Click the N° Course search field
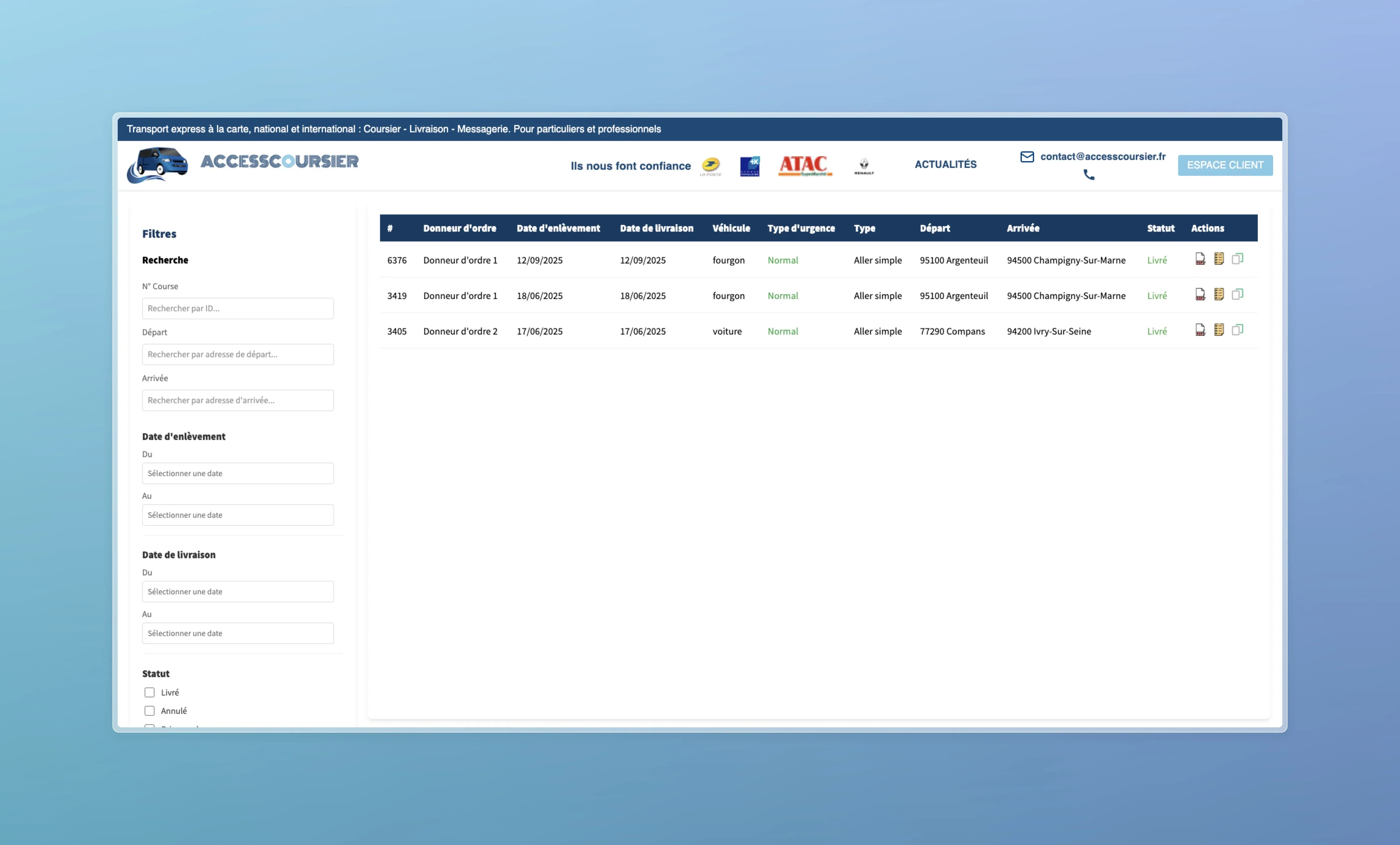 tap(238, 308)
